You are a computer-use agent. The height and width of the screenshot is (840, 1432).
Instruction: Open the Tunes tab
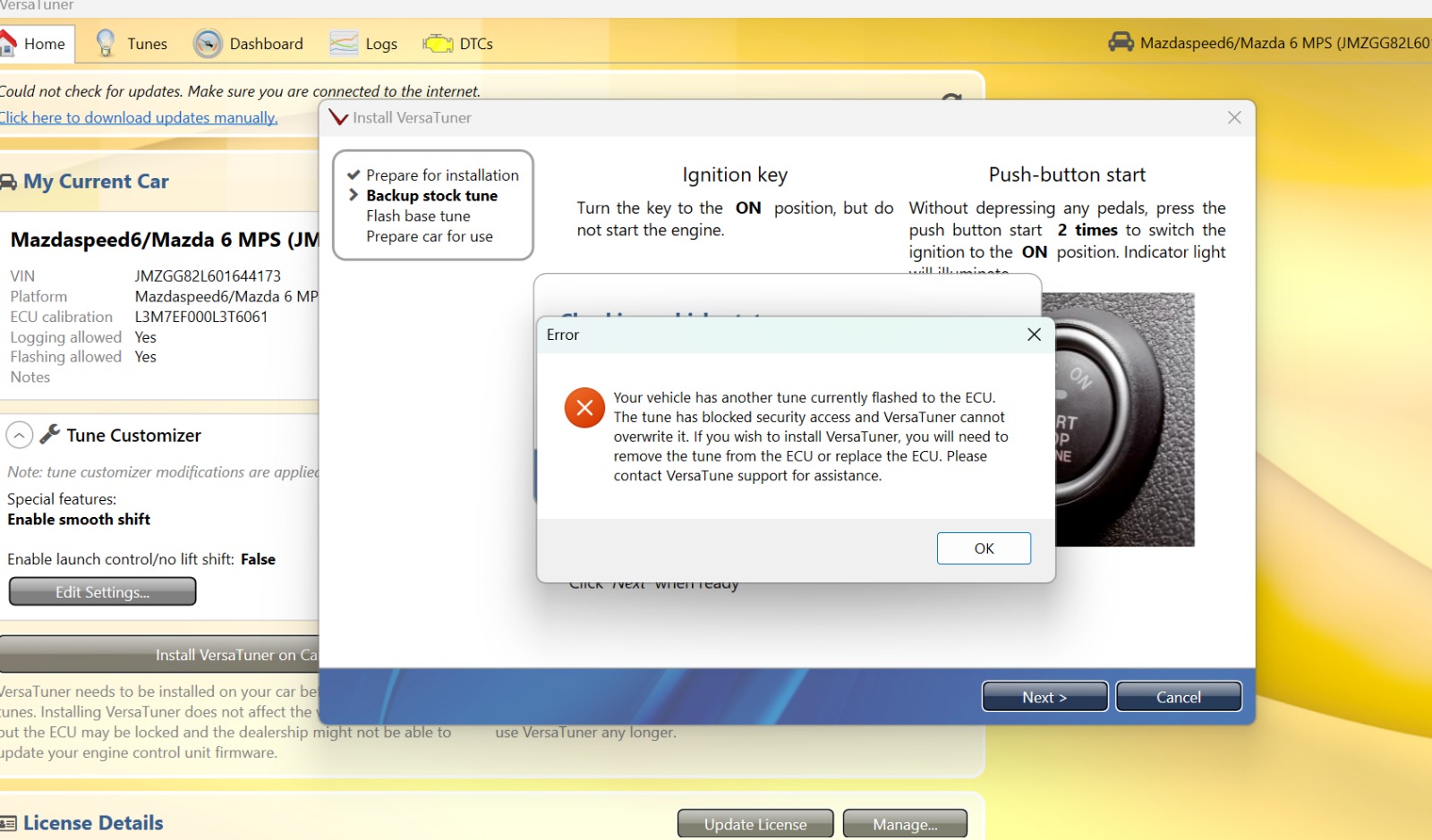132,43
